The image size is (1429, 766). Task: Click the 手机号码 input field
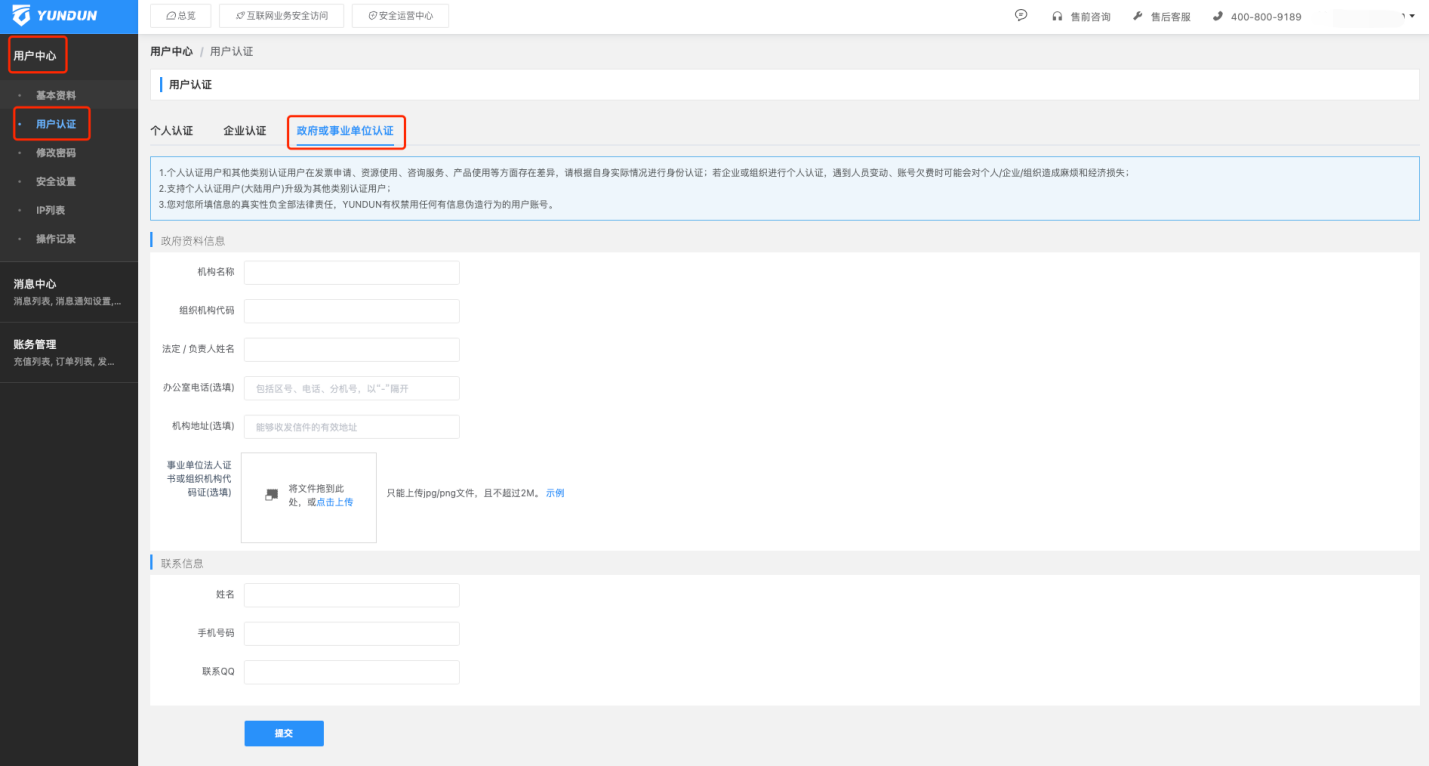click(x=352, y=634)
